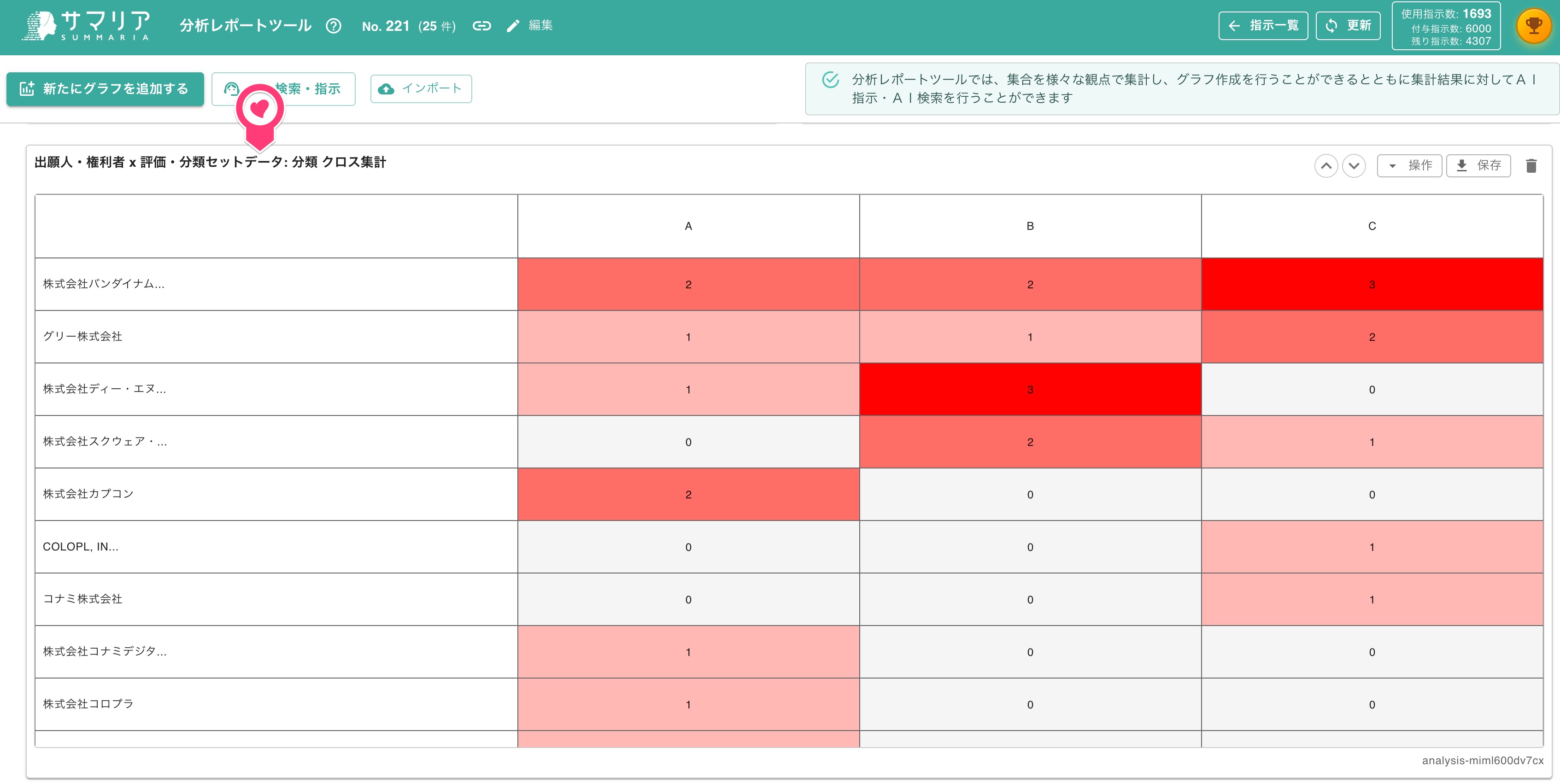This screenshot has height=784, width=1560.
Task: Click the cross-tab chart title text
Action: (210, 162)
